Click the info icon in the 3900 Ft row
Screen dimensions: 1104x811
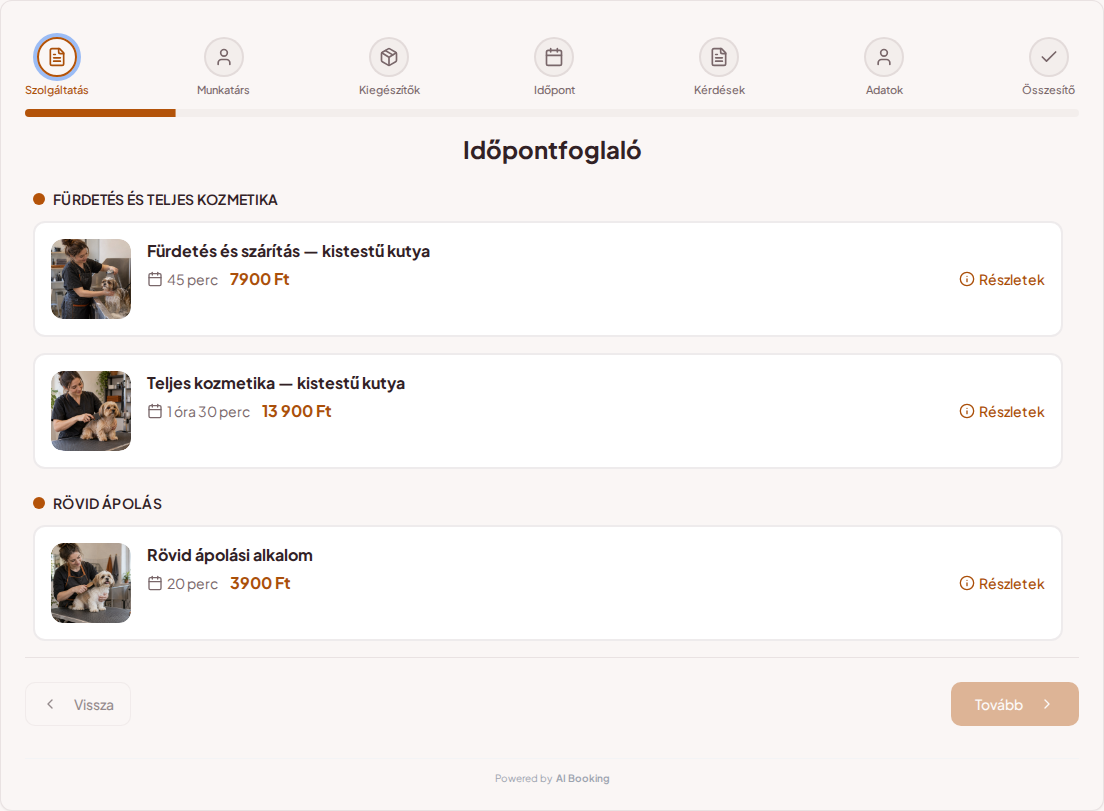(x=967, y=584)
